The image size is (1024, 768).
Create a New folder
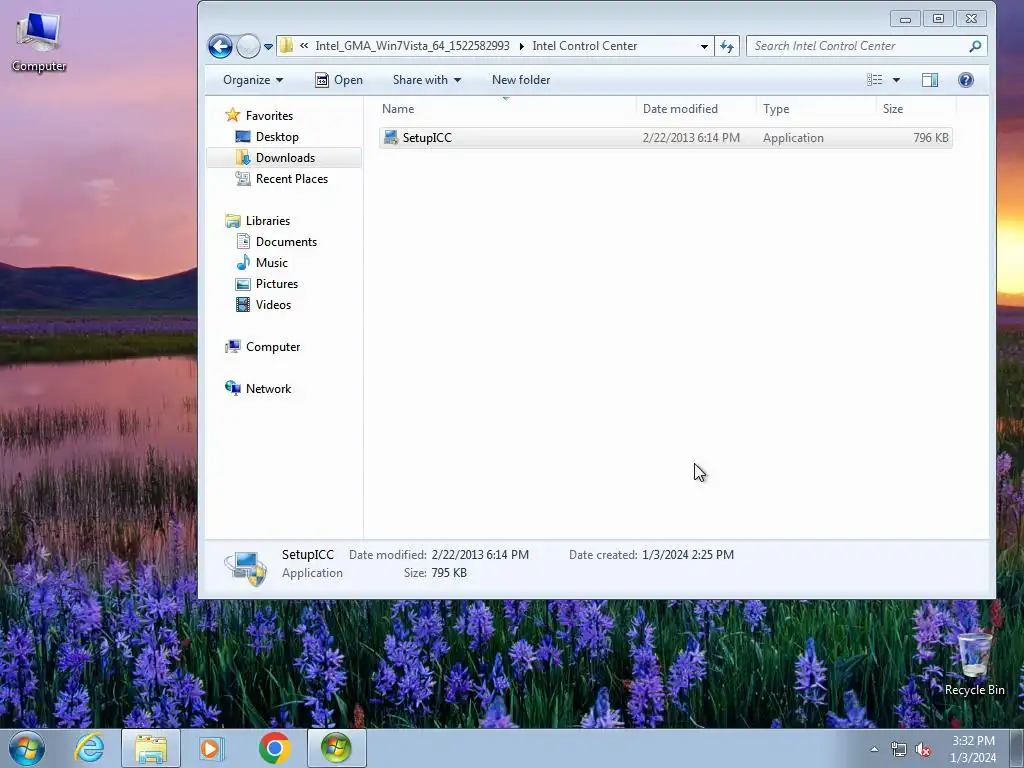520,80
